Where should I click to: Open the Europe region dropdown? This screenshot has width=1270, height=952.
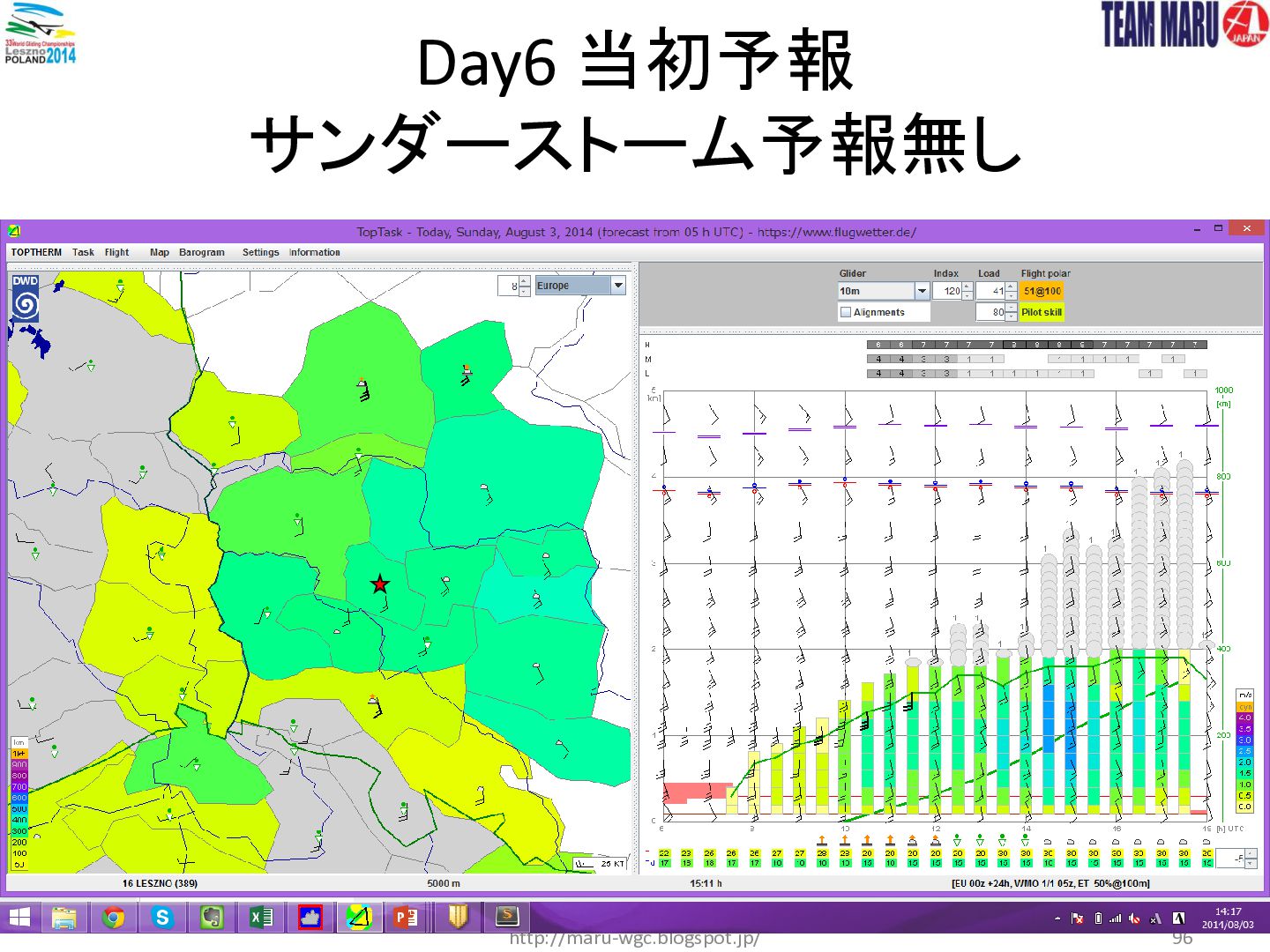(618, 286)
